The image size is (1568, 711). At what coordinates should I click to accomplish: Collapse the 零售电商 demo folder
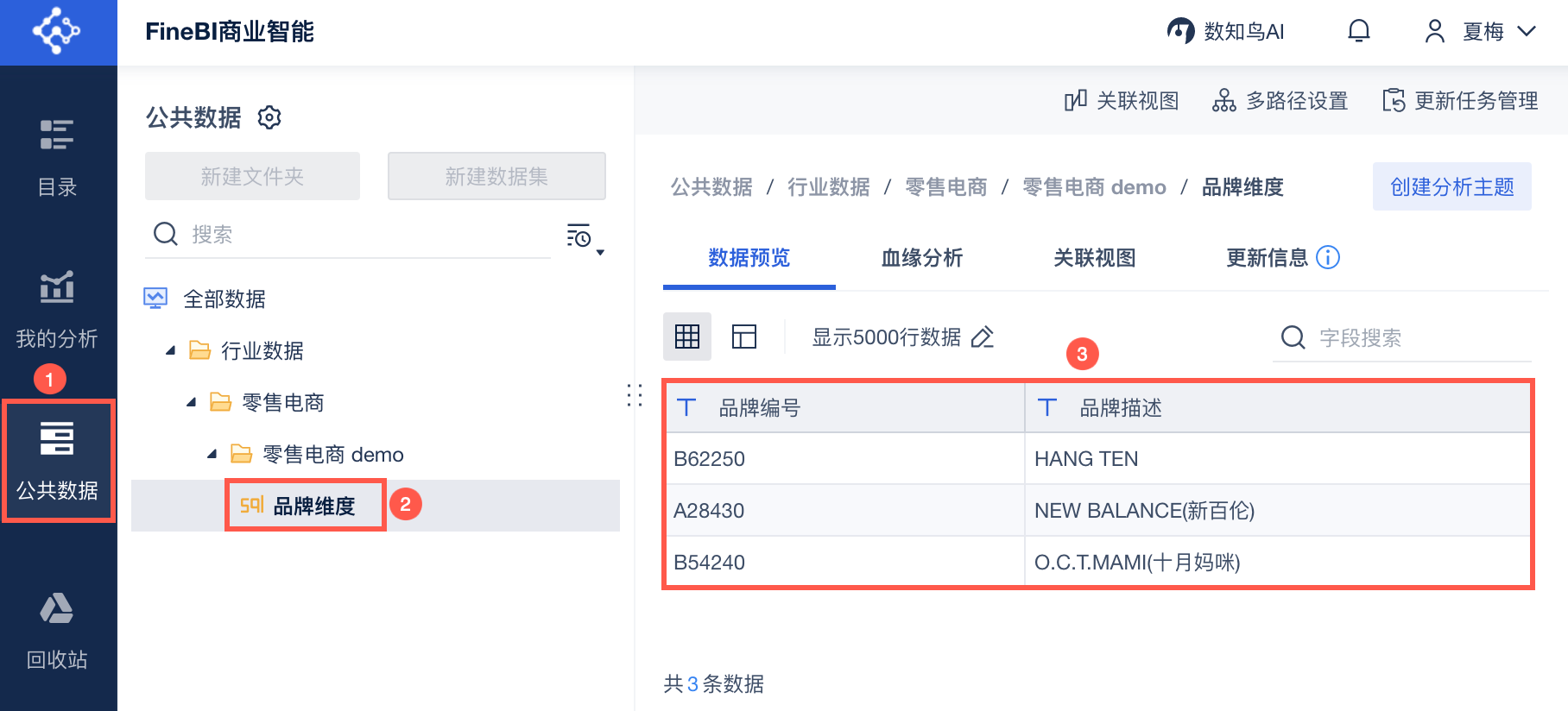[x=212, y=454]
